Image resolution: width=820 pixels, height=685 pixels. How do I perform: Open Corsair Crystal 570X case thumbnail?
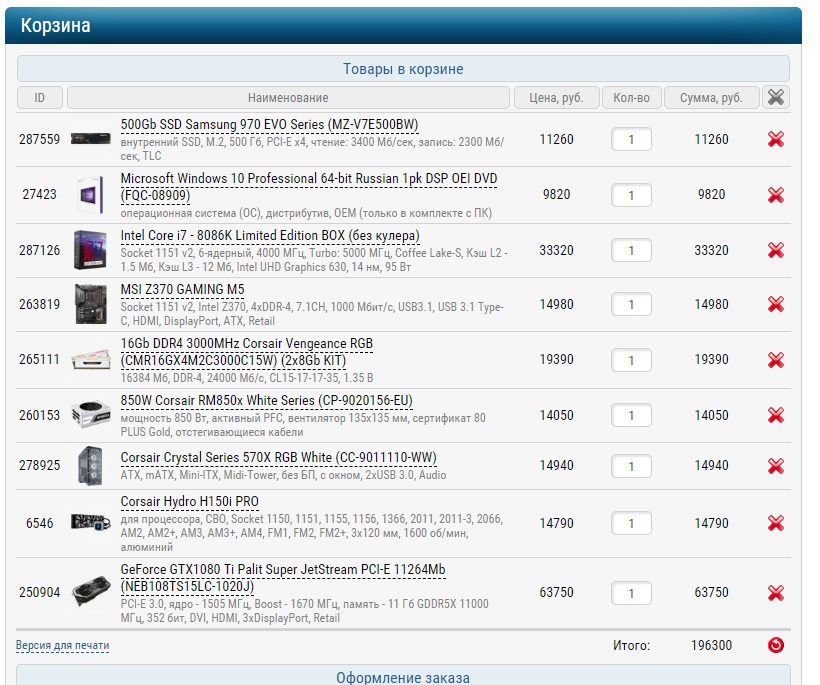(90, 465)
